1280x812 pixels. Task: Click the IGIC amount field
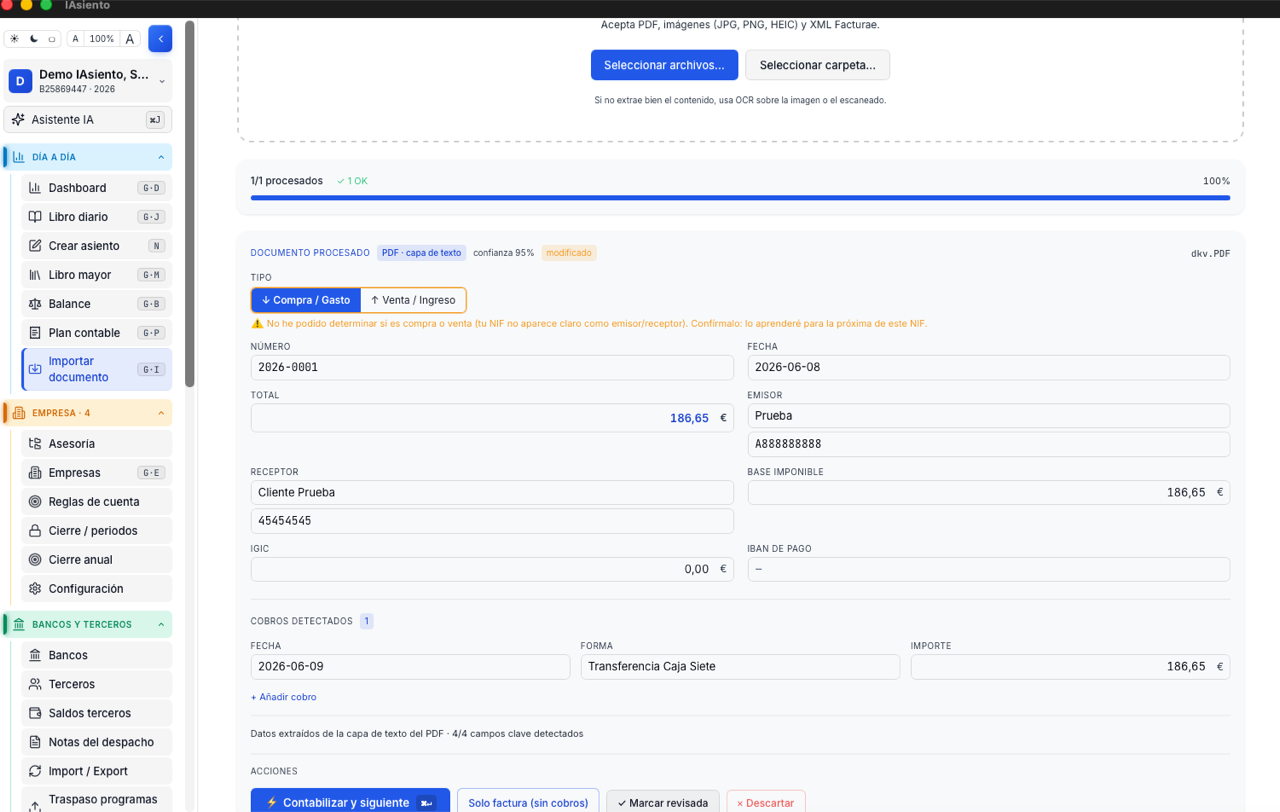click(x=492, y=569)
